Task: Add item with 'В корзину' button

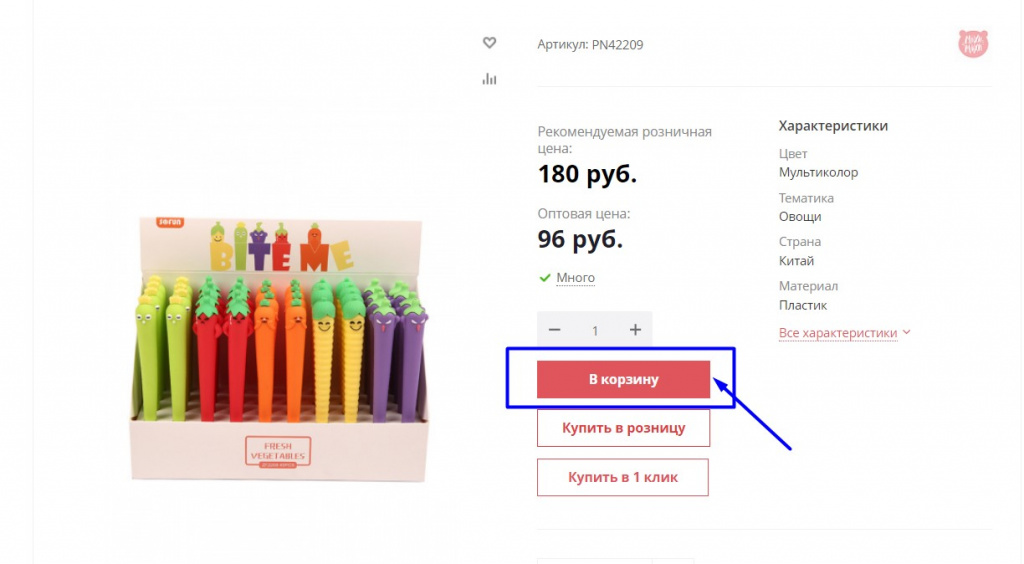Action: pos(623,379)
